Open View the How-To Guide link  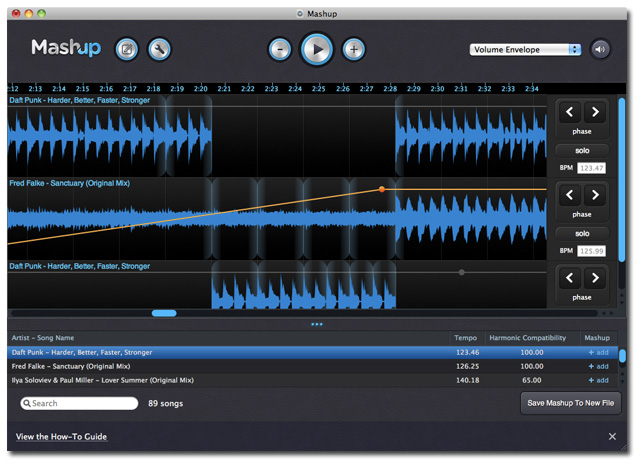coord(61,436)
